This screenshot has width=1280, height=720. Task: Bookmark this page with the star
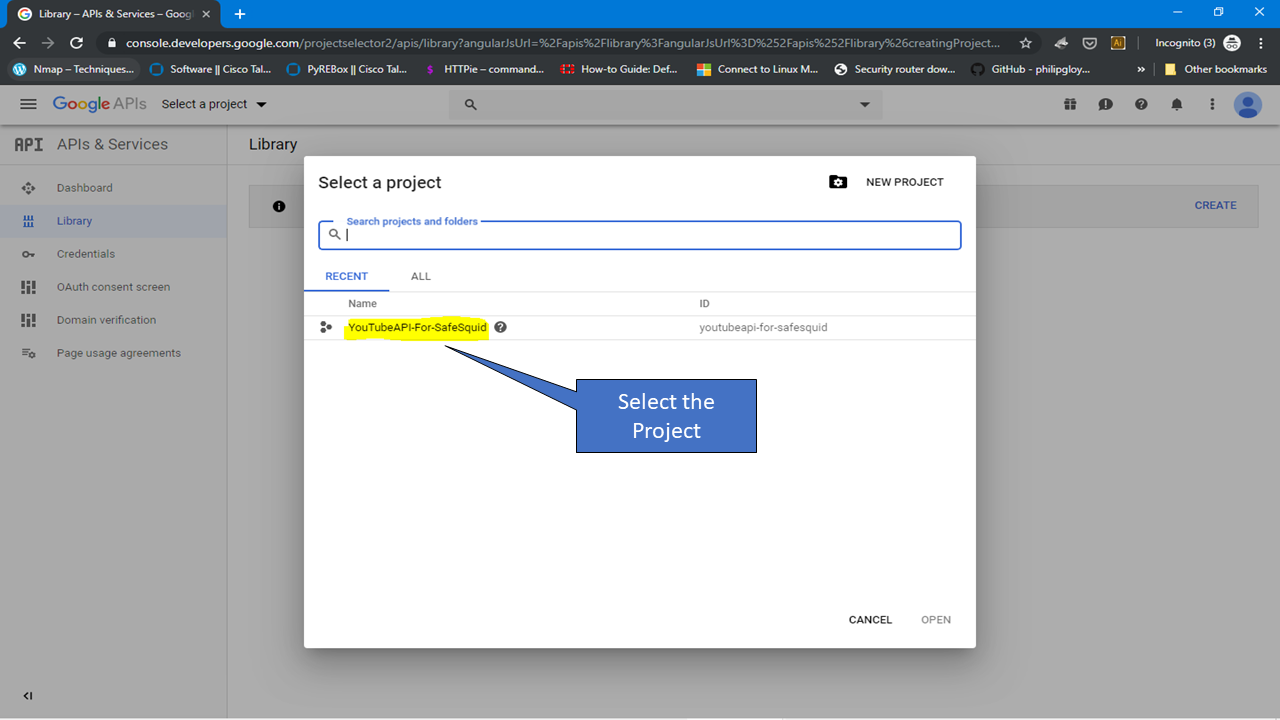[x=1025, y=43]
